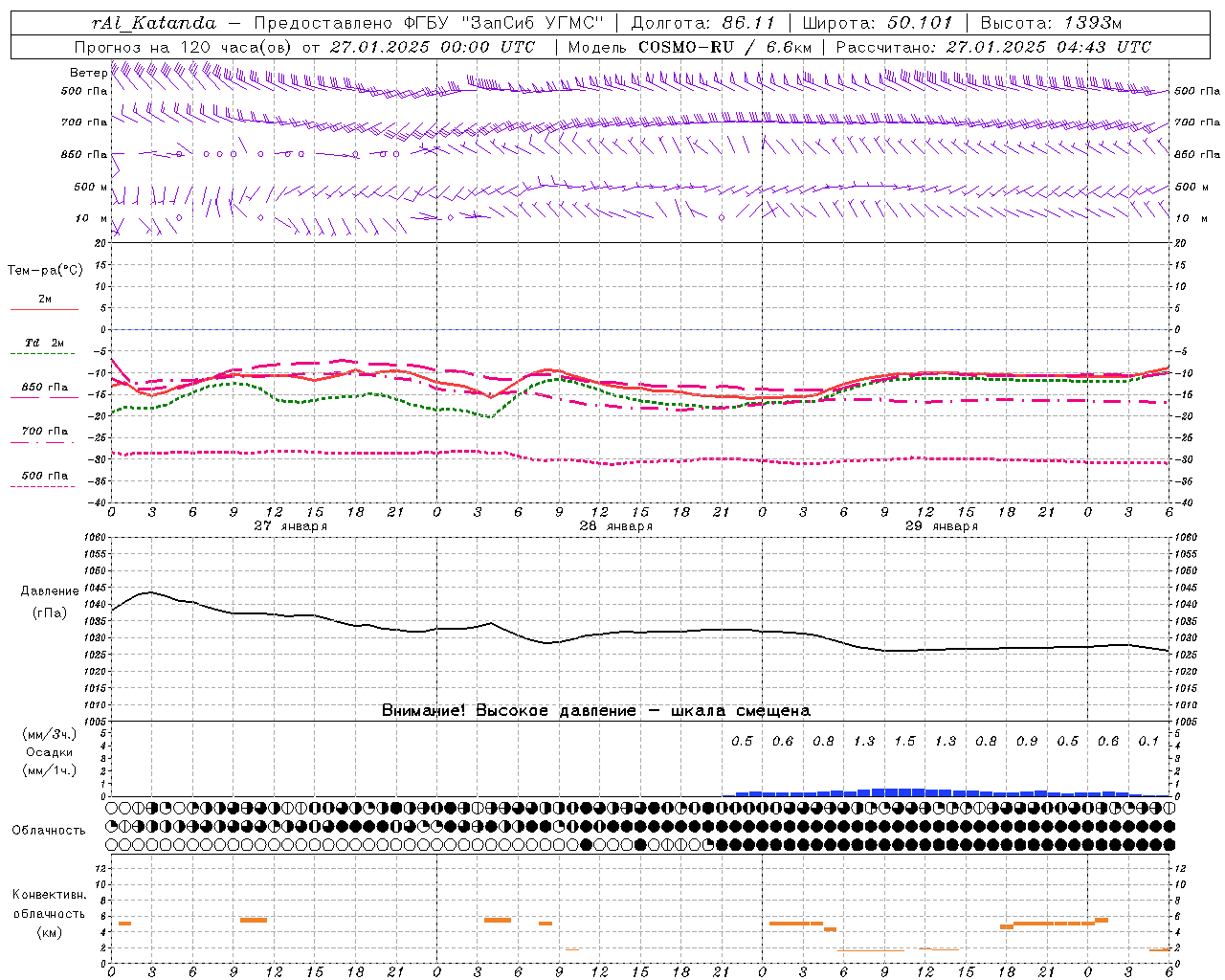
Task: Click the Модель COSMO-RU / 6.6км label
Action: 690,47
